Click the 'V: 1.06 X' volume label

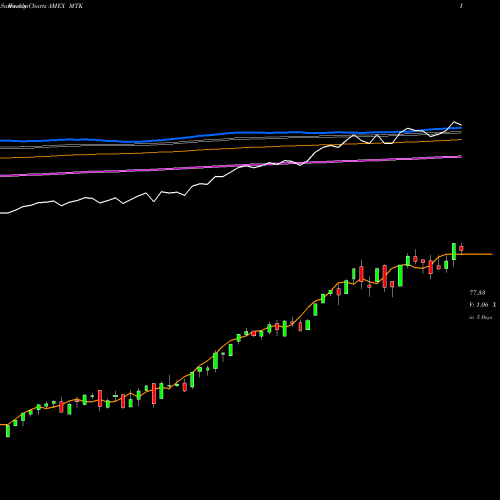tap(482, 305)
